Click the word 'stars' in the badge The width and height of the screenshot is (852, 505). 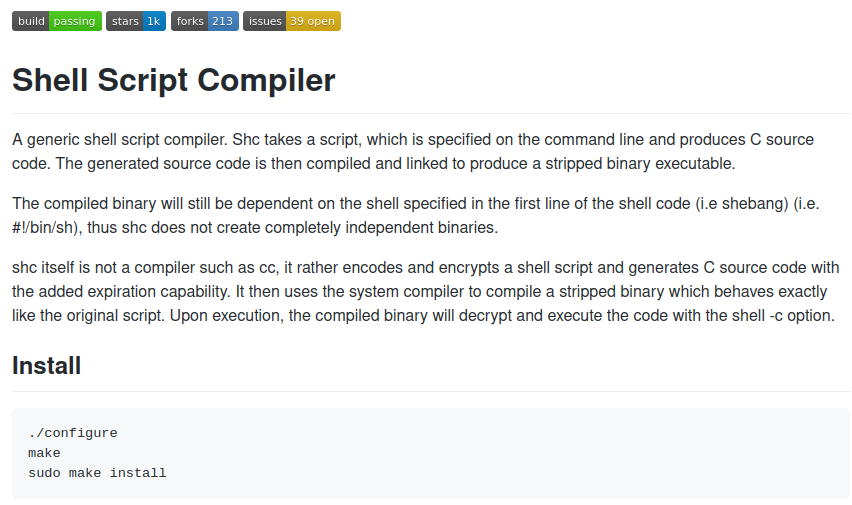pyautogui.click(x=125, y=21)
